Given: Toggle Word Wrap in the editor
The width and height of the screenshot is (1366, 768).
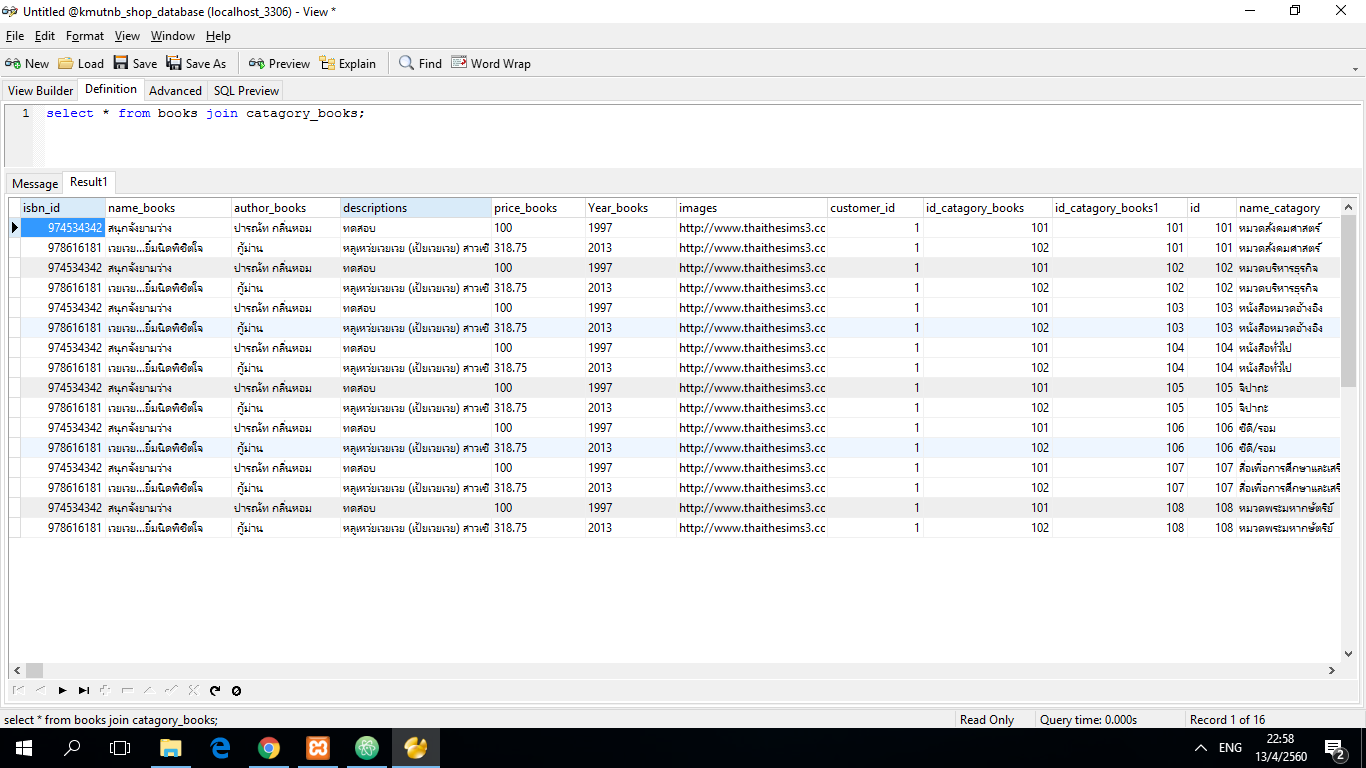Looking at the screenshot, I should [x=491, y=63].
